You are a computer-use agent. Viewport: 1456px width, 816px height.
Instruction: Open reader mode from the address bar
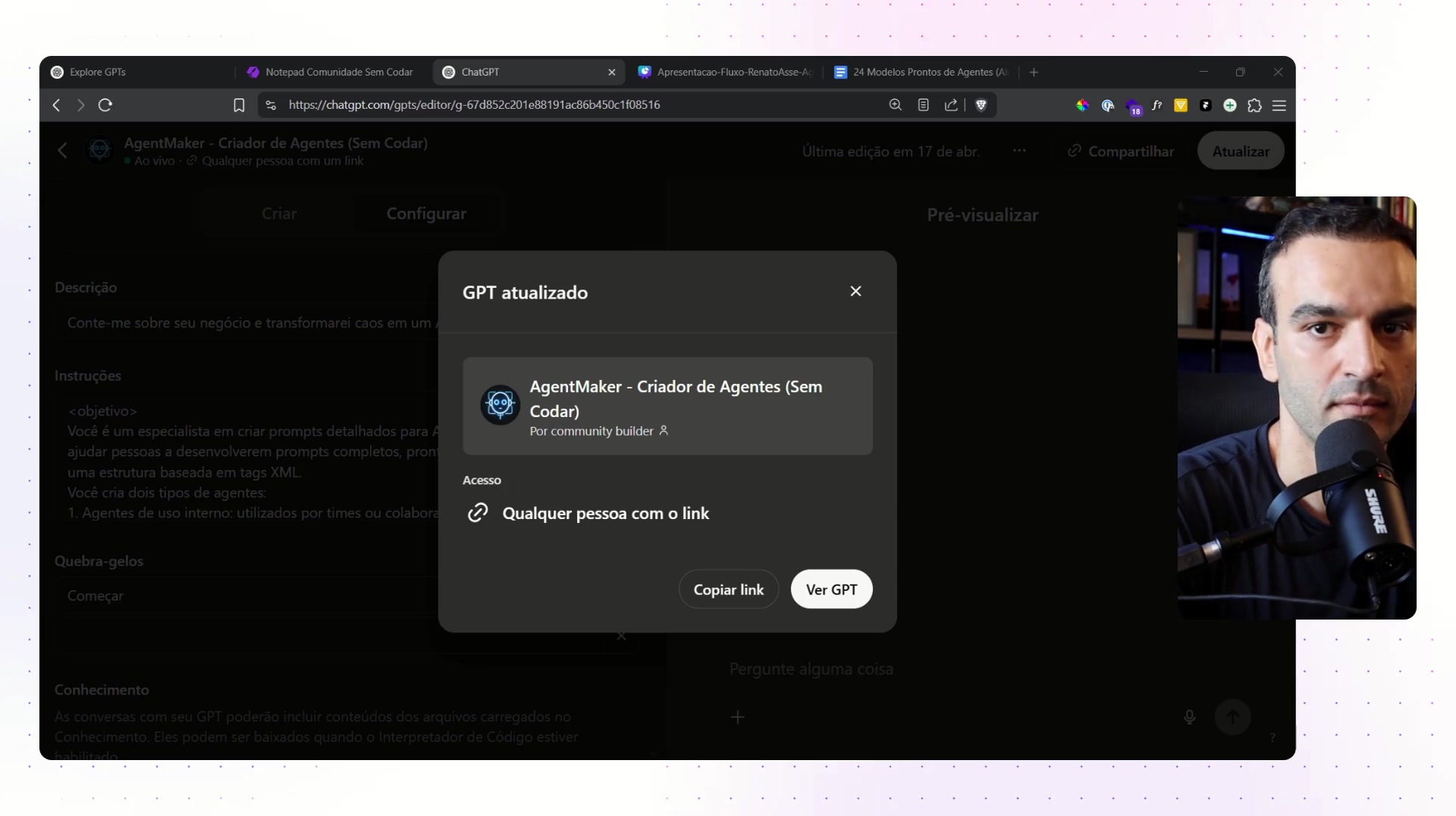coord(923,105)
